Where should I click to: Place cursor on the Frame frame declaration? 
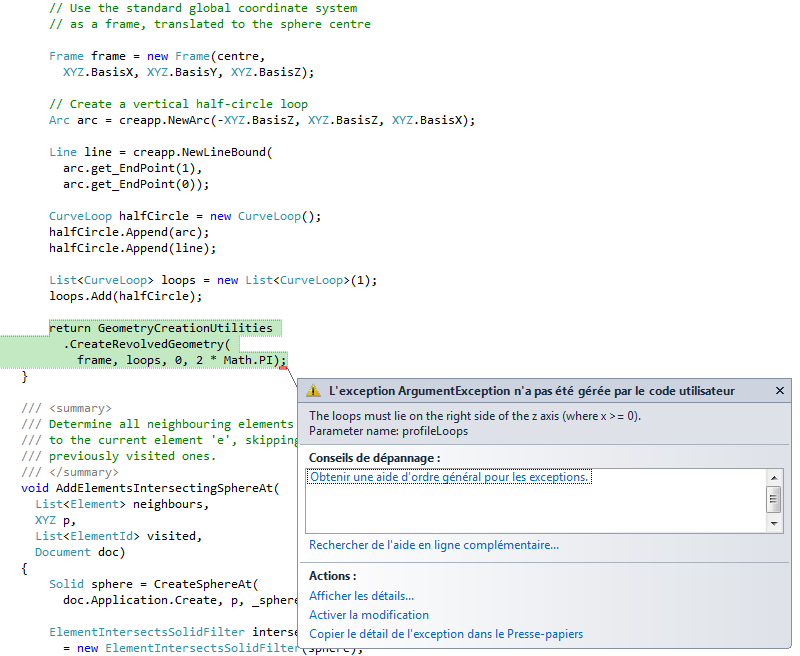pyautogui.click(x=110, y=55)
